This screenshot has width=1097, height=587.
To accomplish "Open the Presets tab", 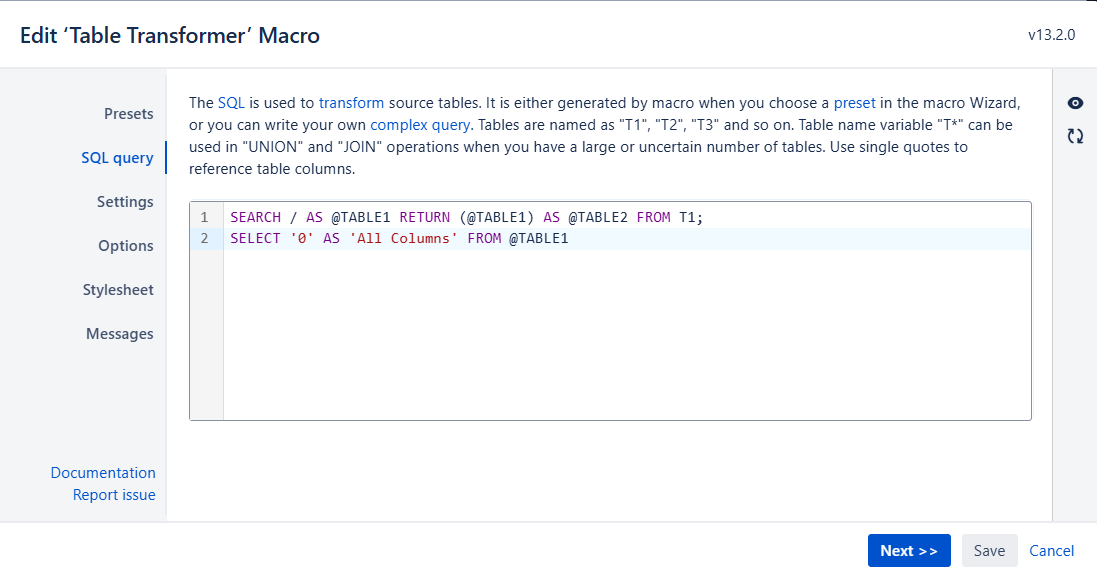I will tap(128, 114).
